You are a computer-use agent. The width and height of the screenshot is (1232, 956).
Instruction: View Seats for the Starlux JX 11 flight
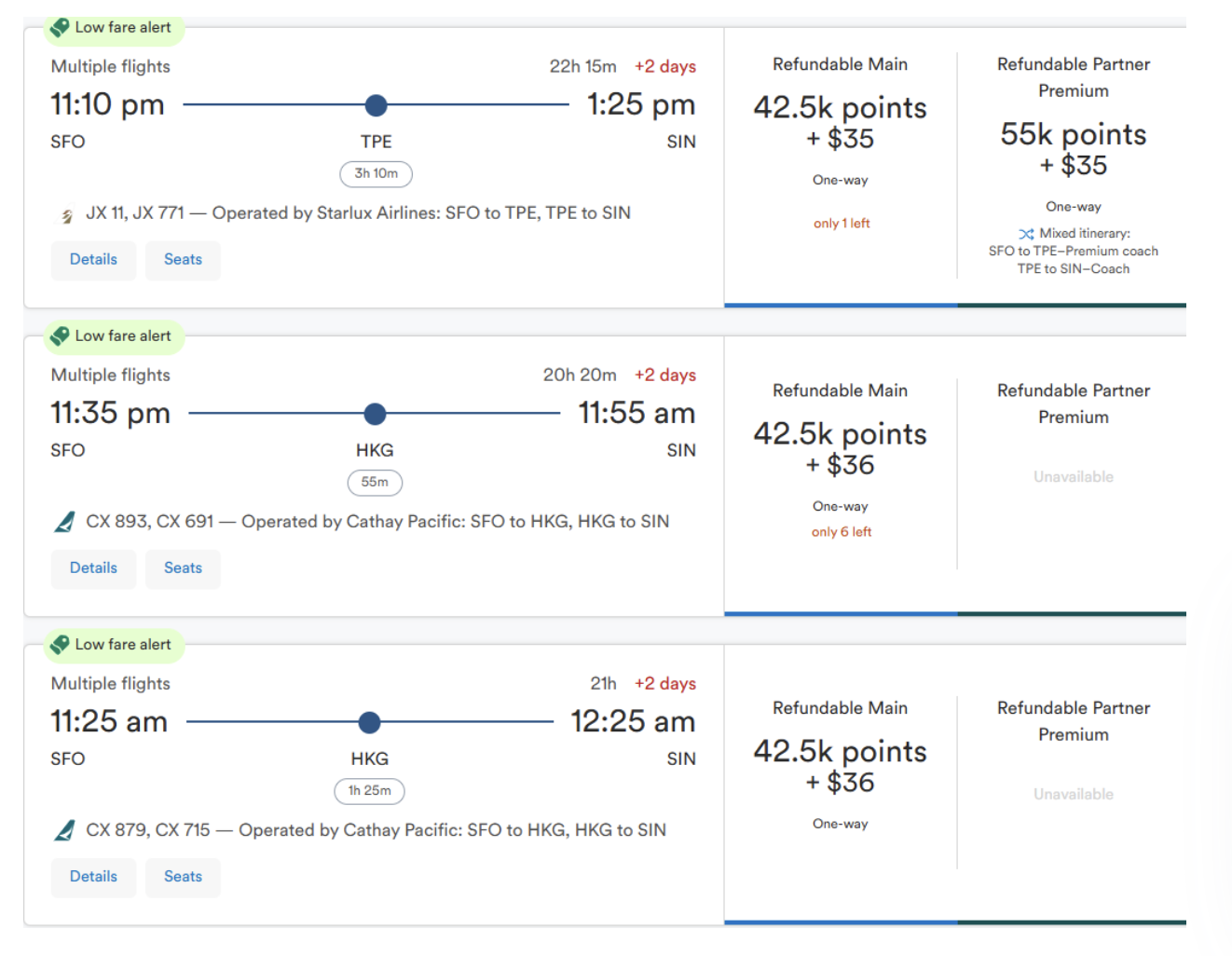[183, 260]
